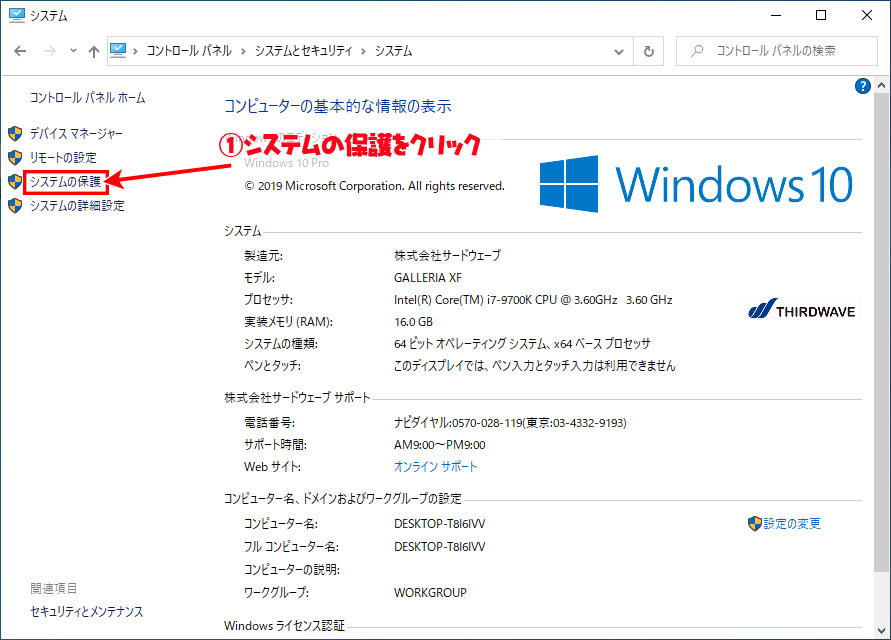Open the オンライン サポート website link

pos(435,467)
